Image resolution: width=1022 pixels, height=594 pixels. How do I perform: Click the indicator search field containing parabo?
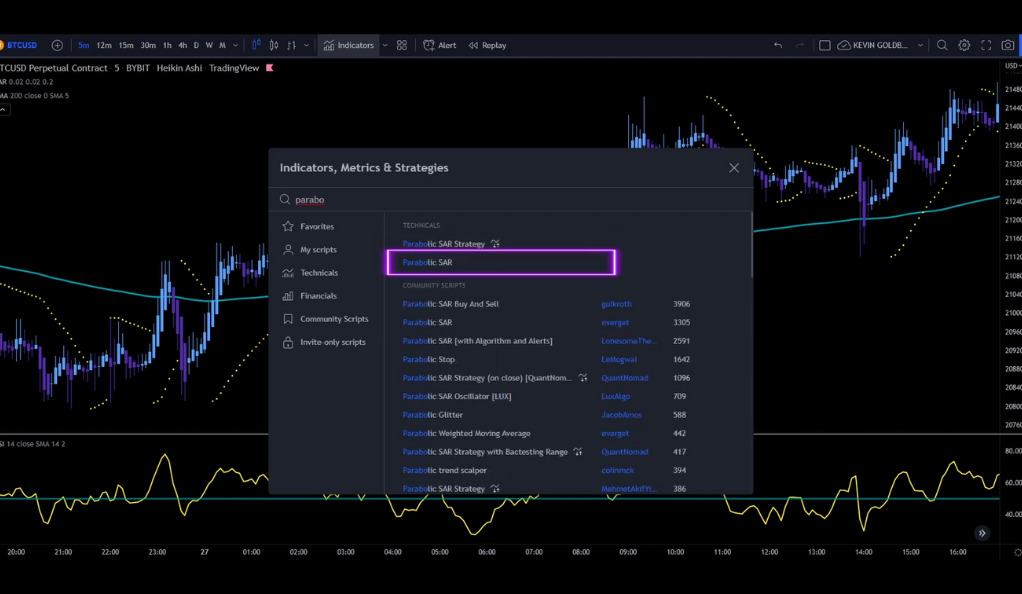coord(512,200)
